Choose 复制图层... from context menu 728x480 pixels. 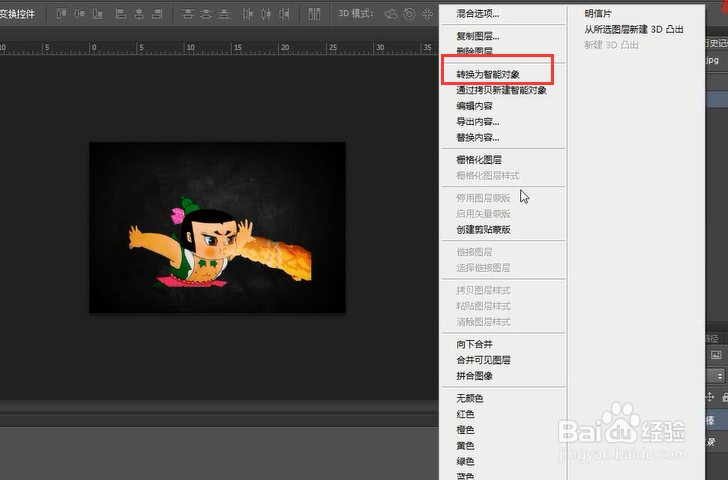pos(477,36)
